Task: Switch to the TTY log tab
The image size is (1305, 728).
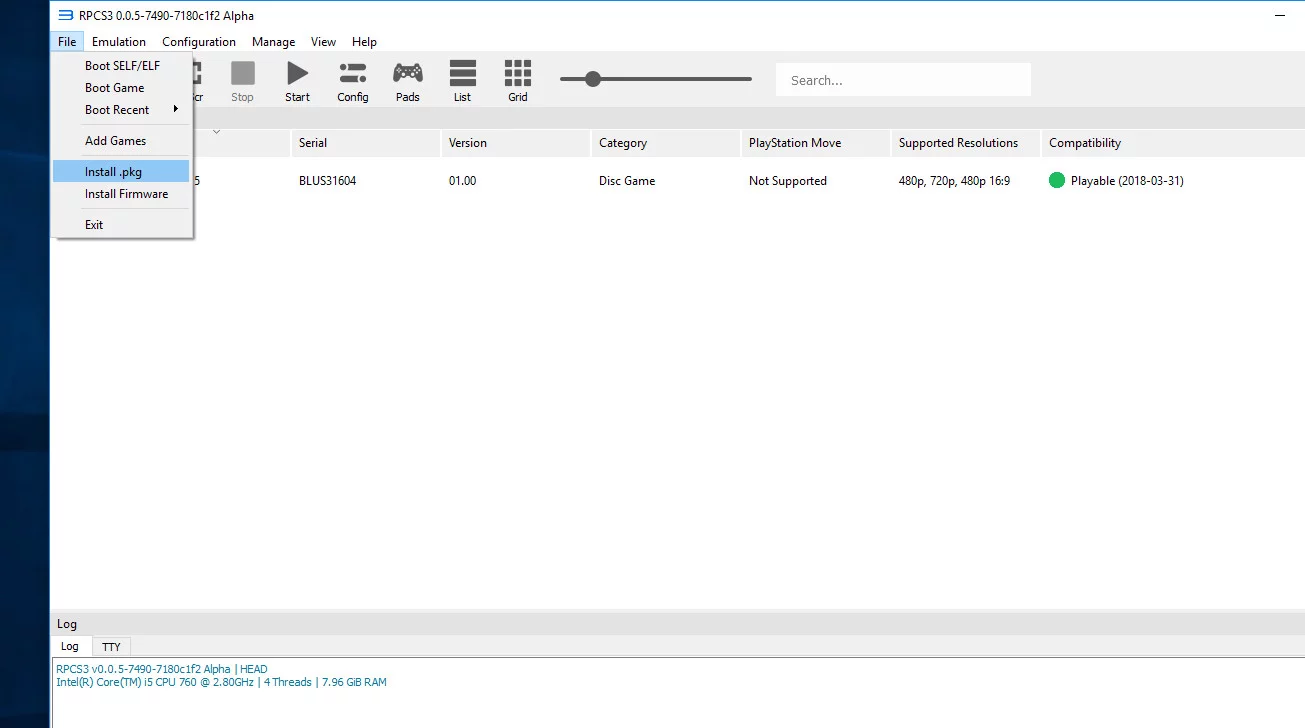Action: [111, 647]
